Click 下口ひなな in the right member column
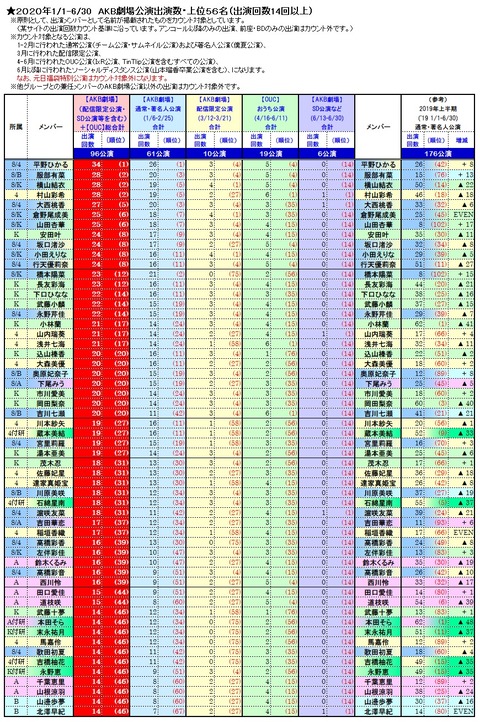The height and width of the screenshot is (722, 480). [378, 295]
